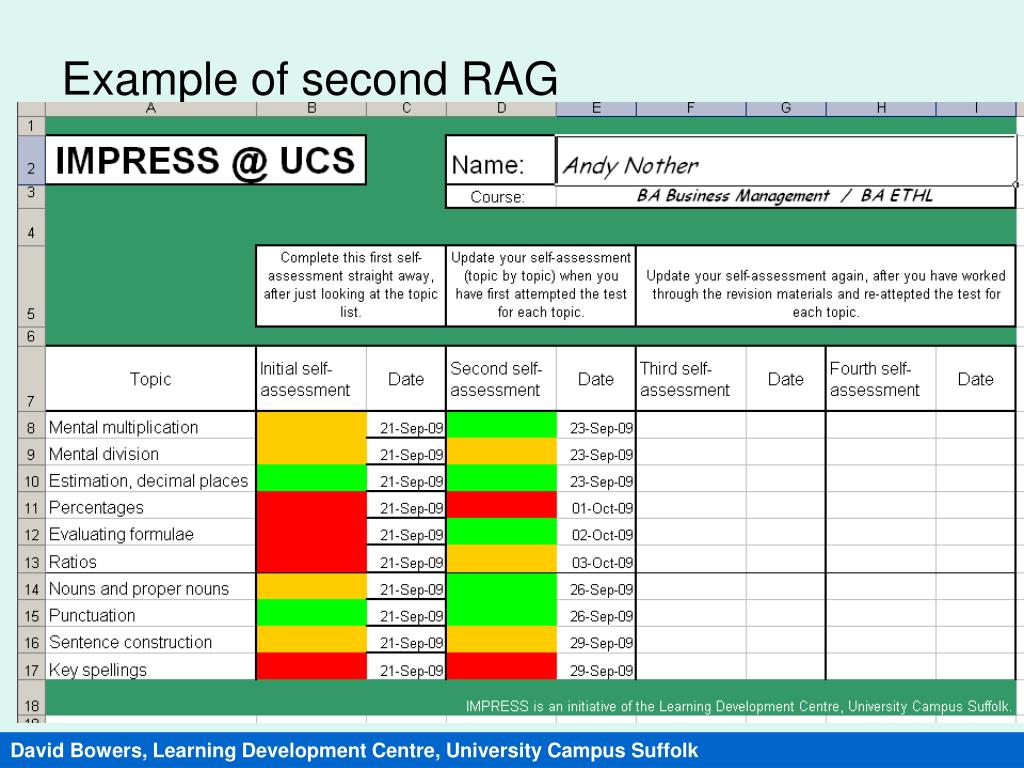Click the Third self-assessment heading cell
Viewport: 1024px width, 768px height.
tap(691, 379)
